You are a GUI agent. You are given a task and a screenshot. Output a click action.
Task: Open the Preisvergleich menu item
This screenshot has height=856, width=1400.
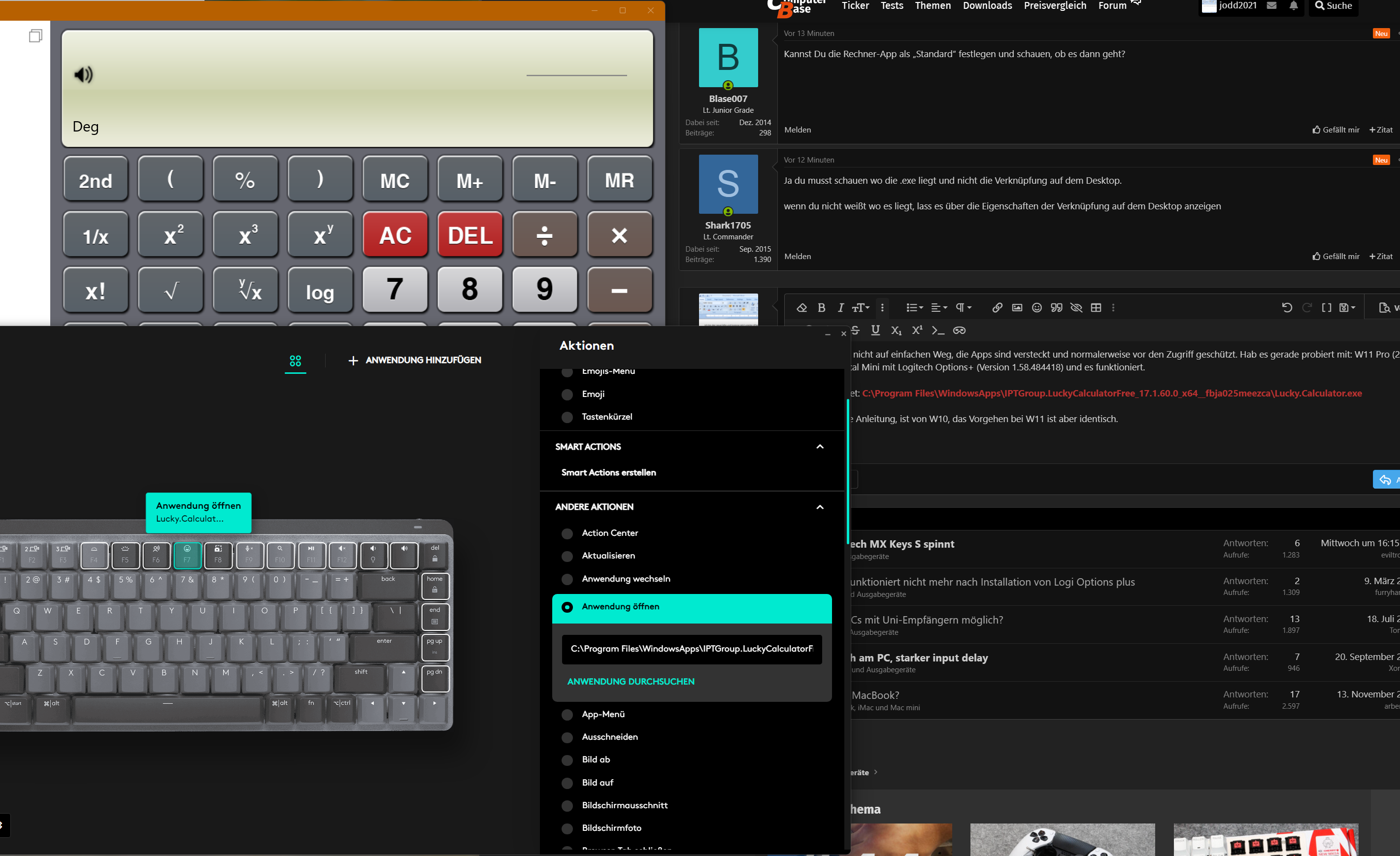point(1055,6)
